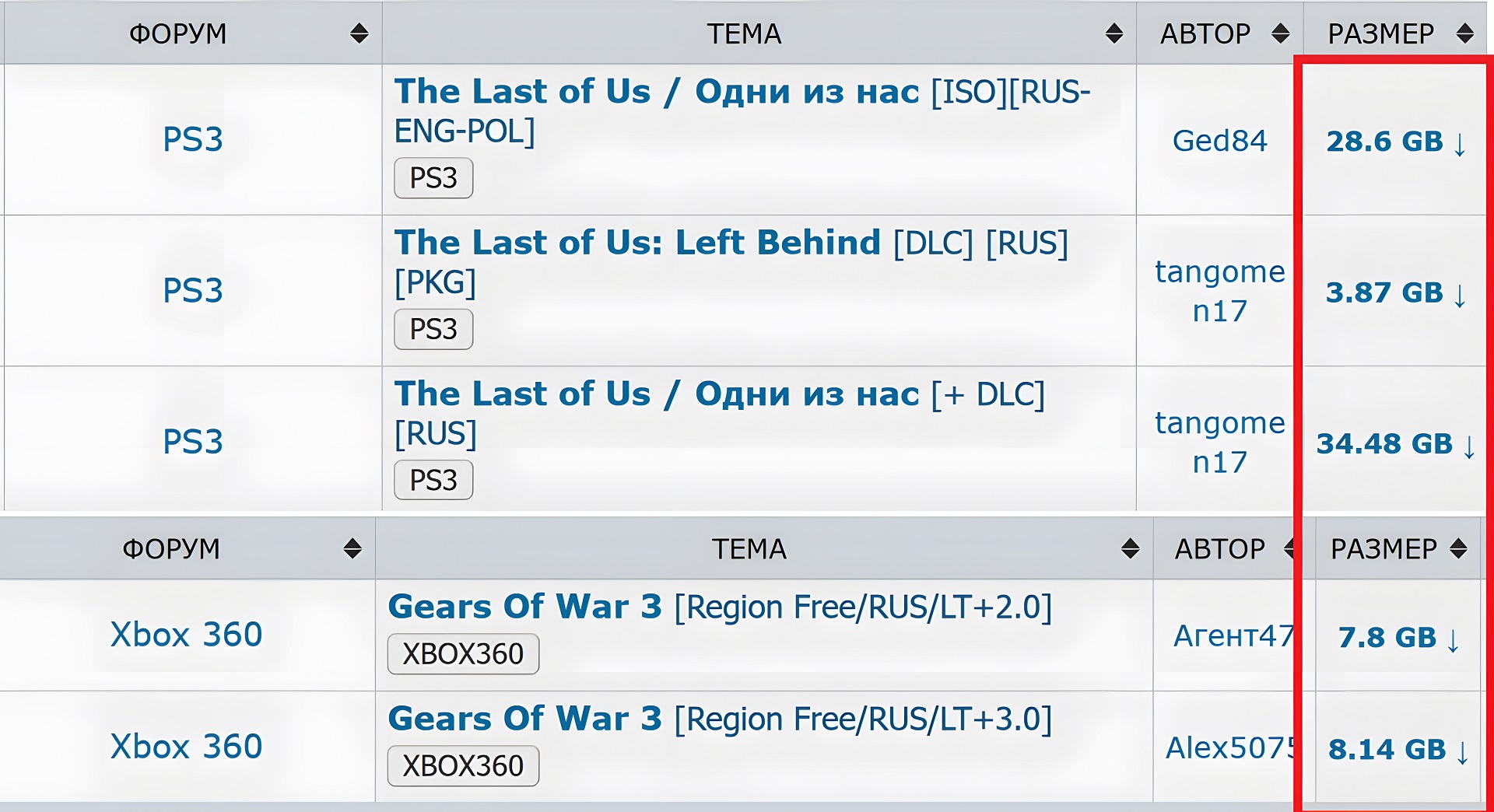Screen dimensions: 1494x812
Task: Toggle top РАЗМЕР column sort arrows
Action: pyautogui.click(x=1464, y=33)
